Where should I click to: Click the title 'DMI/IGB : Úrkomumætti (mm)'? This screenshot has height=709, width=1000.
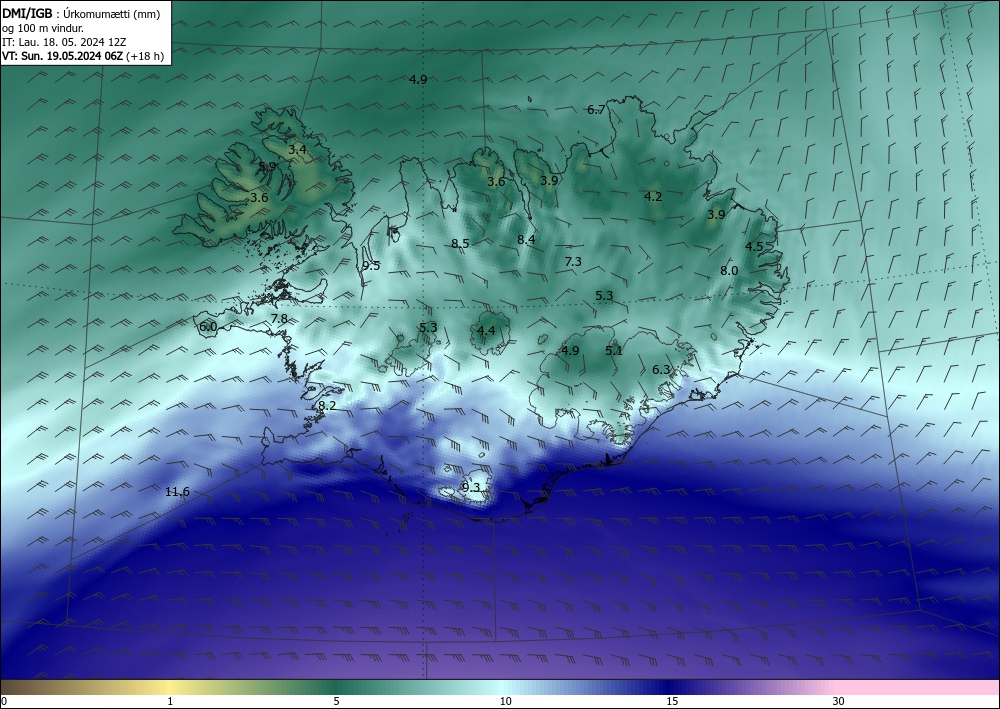[x=81, y=14]
